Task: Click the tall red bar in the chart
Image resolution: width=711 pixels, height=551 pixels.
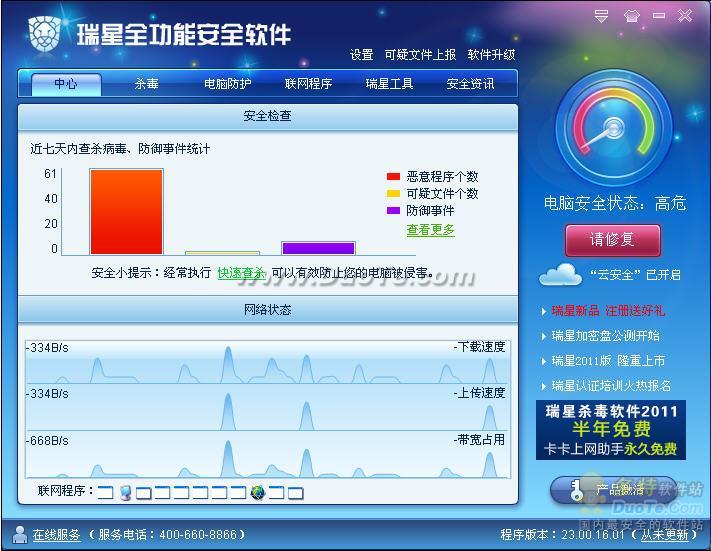Action: [127, 212]
